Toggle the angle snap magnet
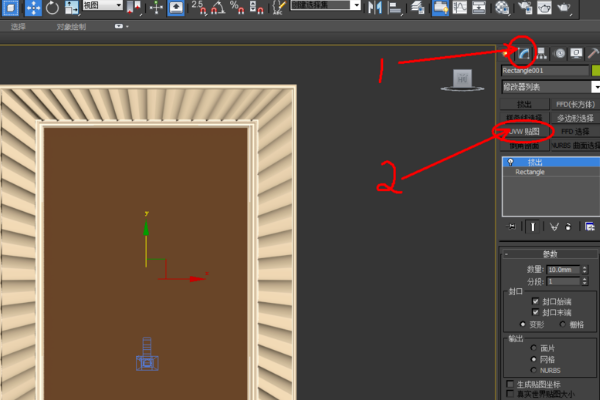 pos(218,7)
